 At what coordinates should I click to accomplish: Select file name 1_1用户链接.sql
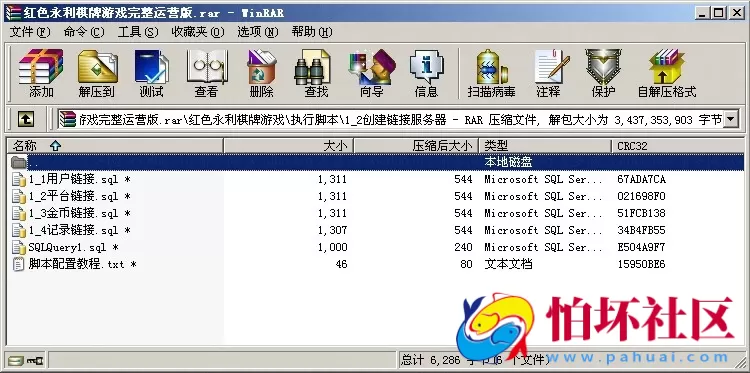[x=79, y=179]
